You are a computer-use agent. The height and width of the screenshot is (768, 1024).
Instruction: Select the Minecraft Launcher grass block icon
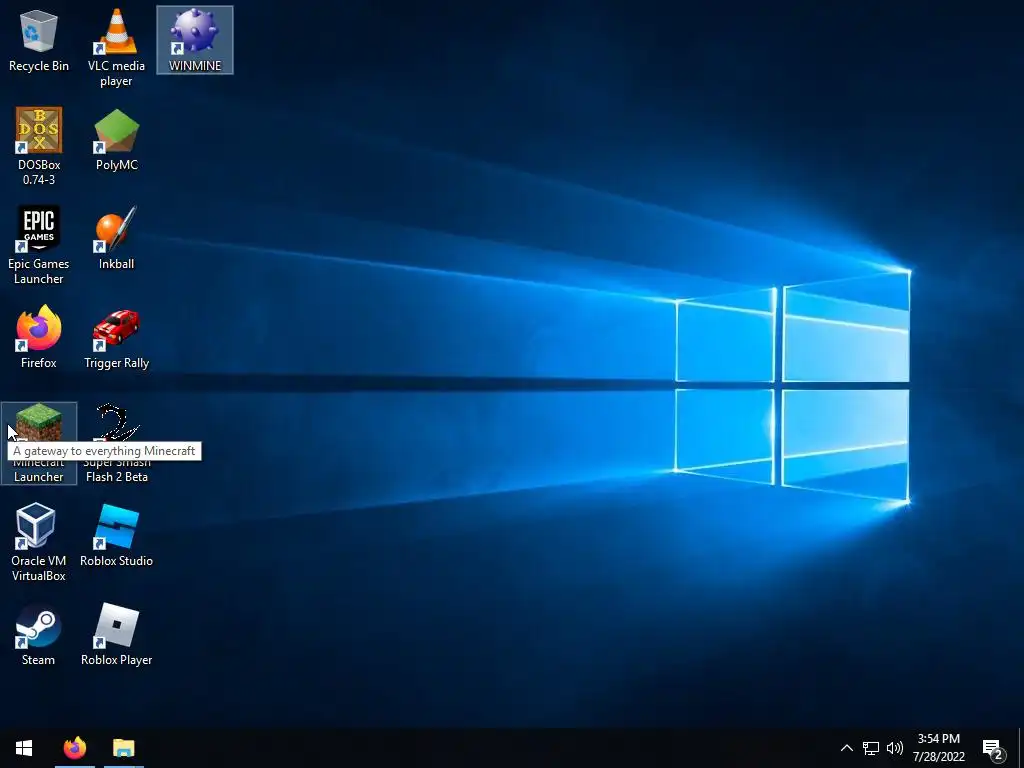pos(39,422)
